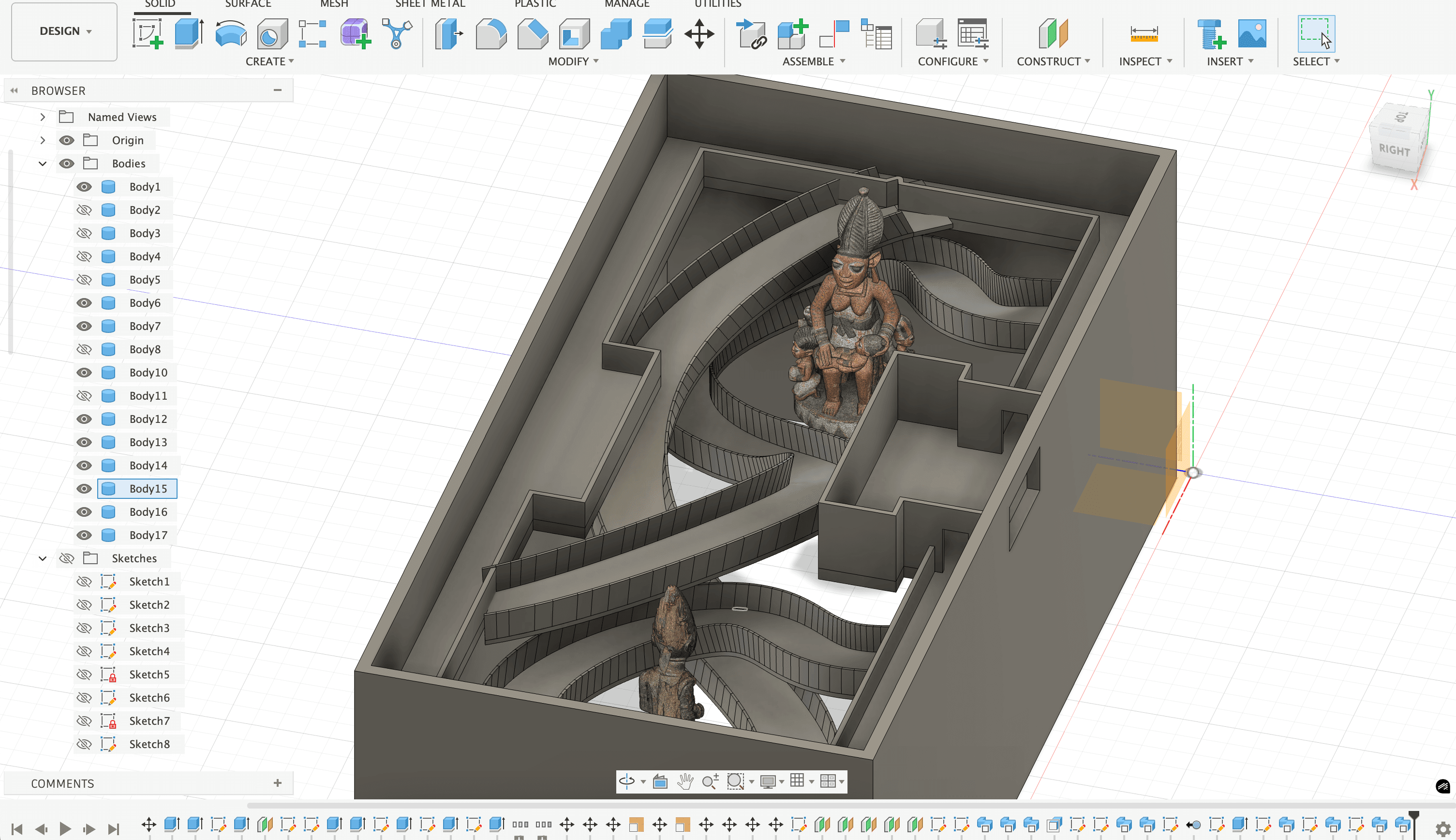Collapse the Bodies folder

[x=43, y=163]
